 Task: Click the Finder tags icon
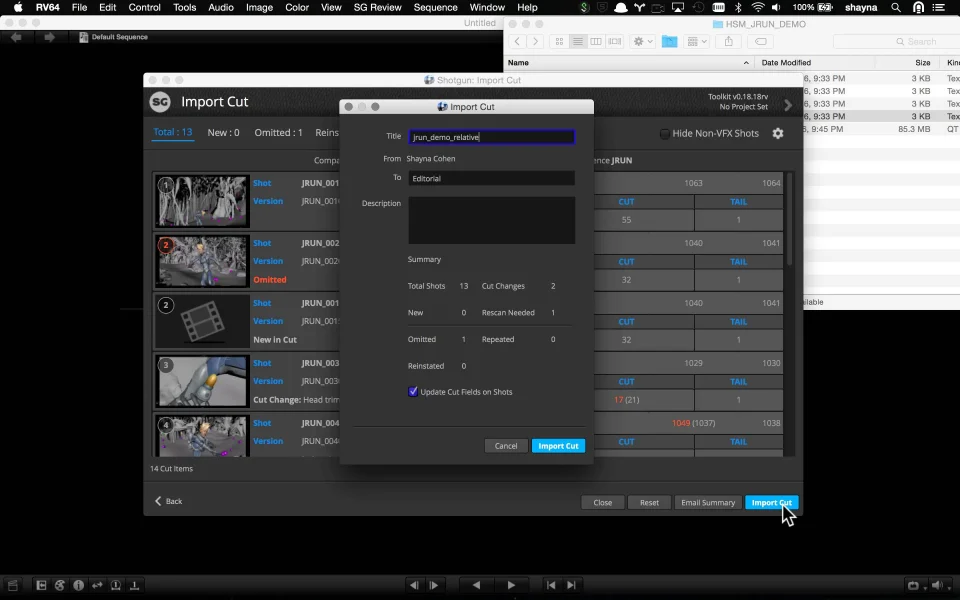pos(761,41)
